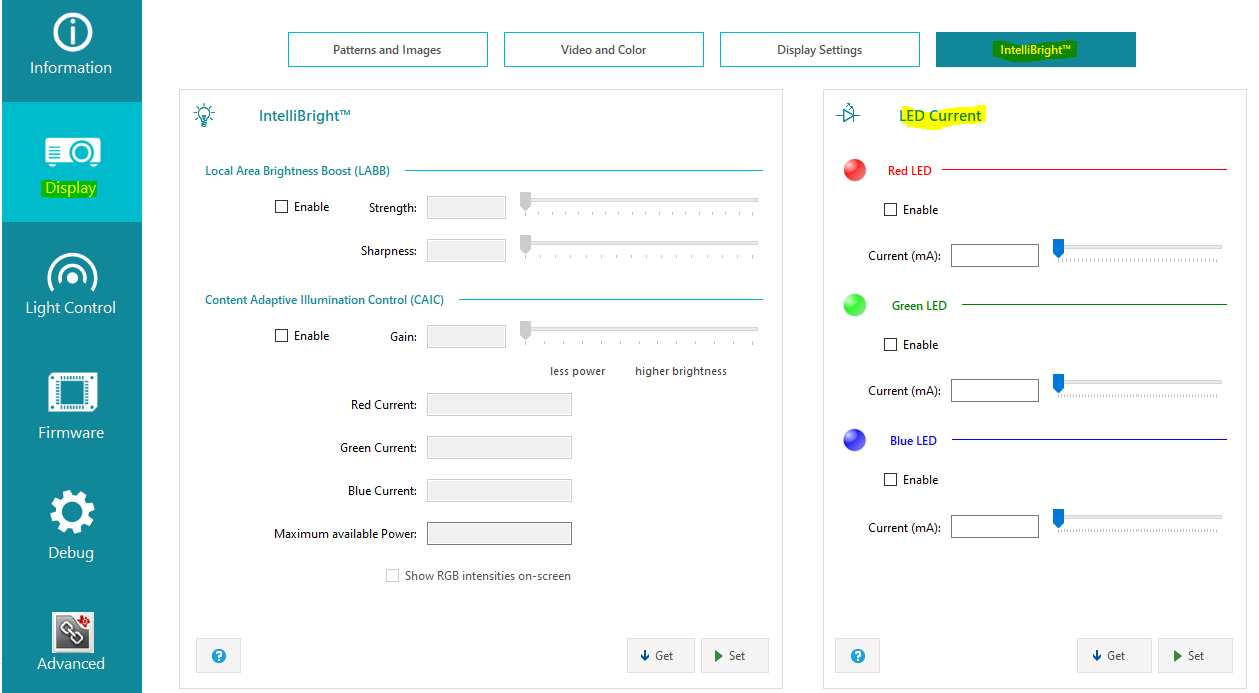Image resolution: width=1259 pixels, height=693 pixels.
Task: Click the blue LED indicator ball
Action: pos(854,440)
